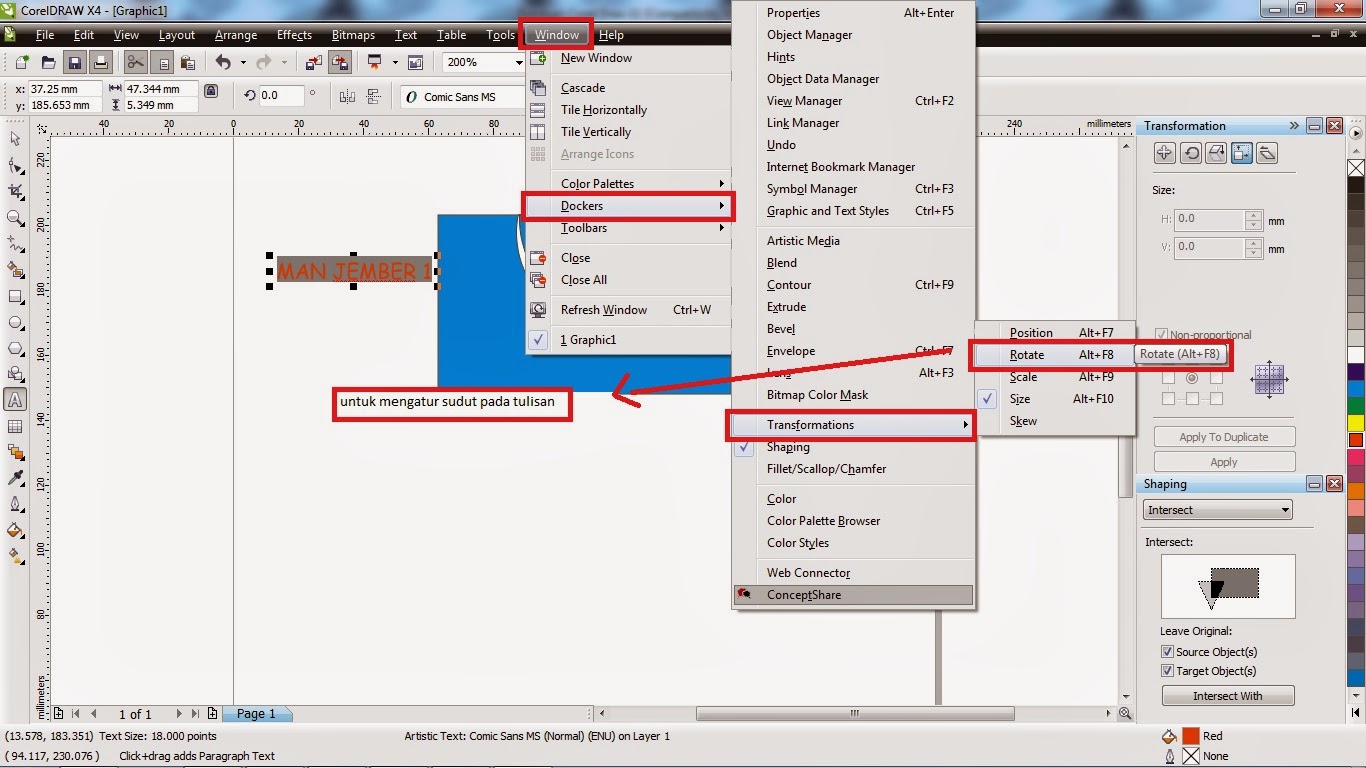Pick the yellow swatch in color palette
This screenshot has width=1366, height=768.
click(1356, 423)
